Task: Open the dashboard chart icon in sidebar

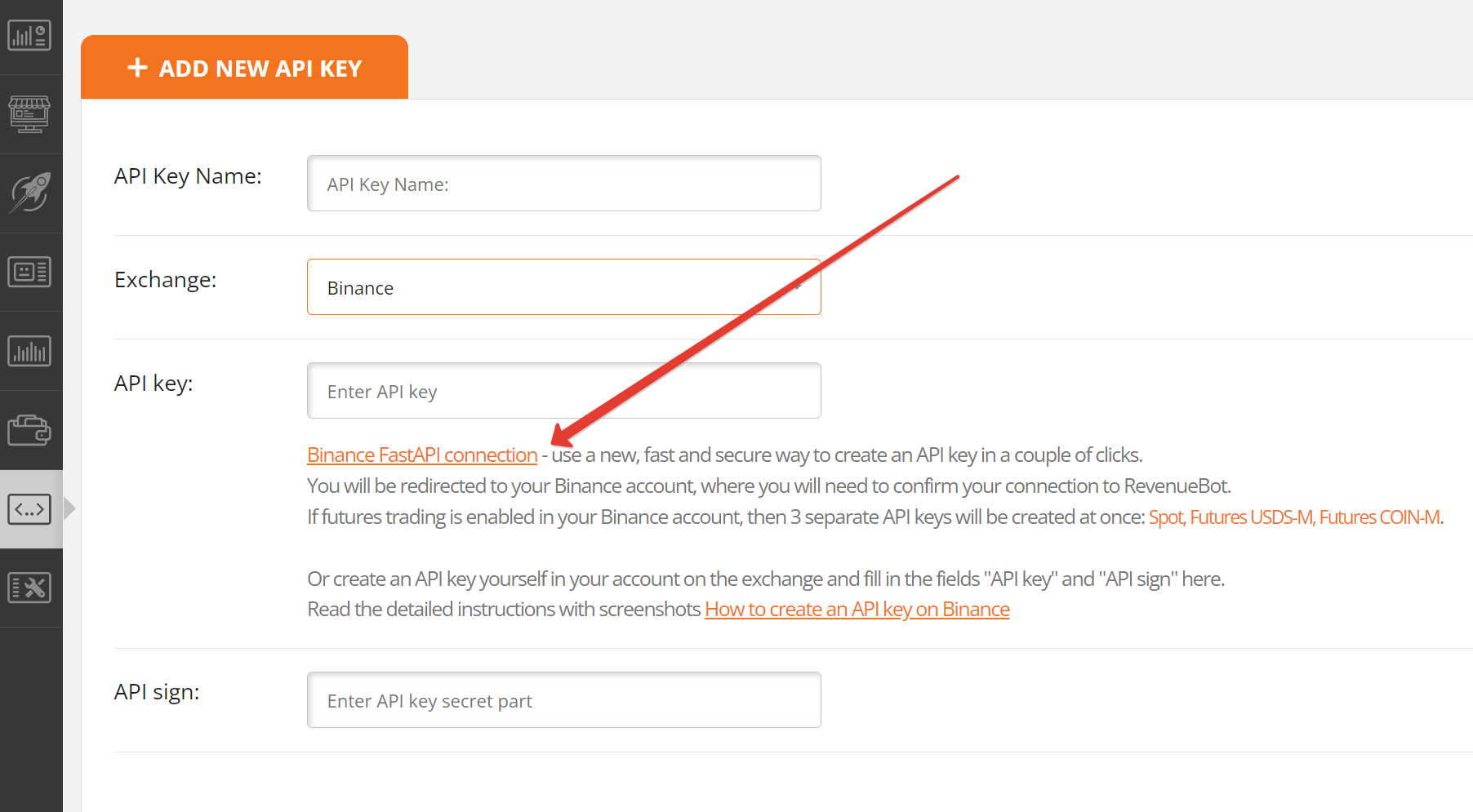Action: point(29,35)
